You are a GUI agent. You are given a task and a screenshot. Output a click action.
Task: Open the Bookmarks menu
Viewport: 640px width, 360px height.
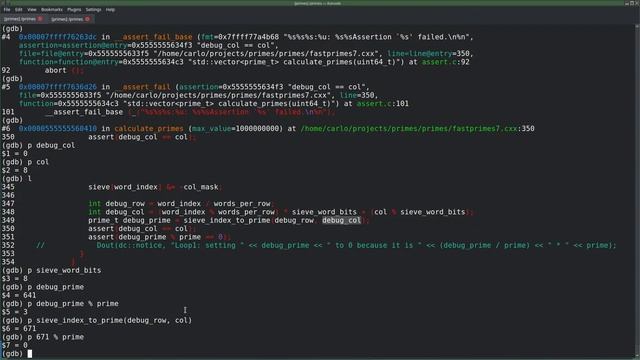coord(52,9)
